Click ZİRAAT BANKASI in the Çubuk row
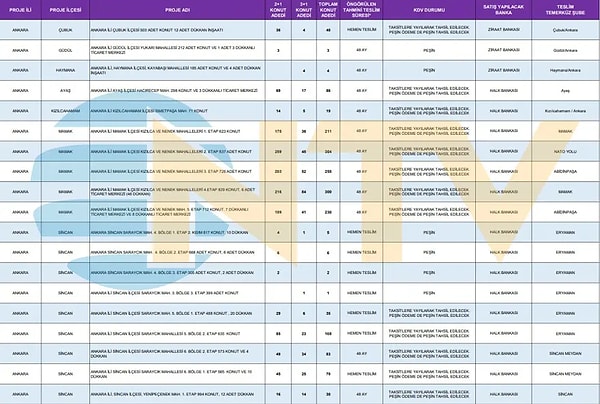This screenshot has width=600, height=404. click(x=504, y=30)
